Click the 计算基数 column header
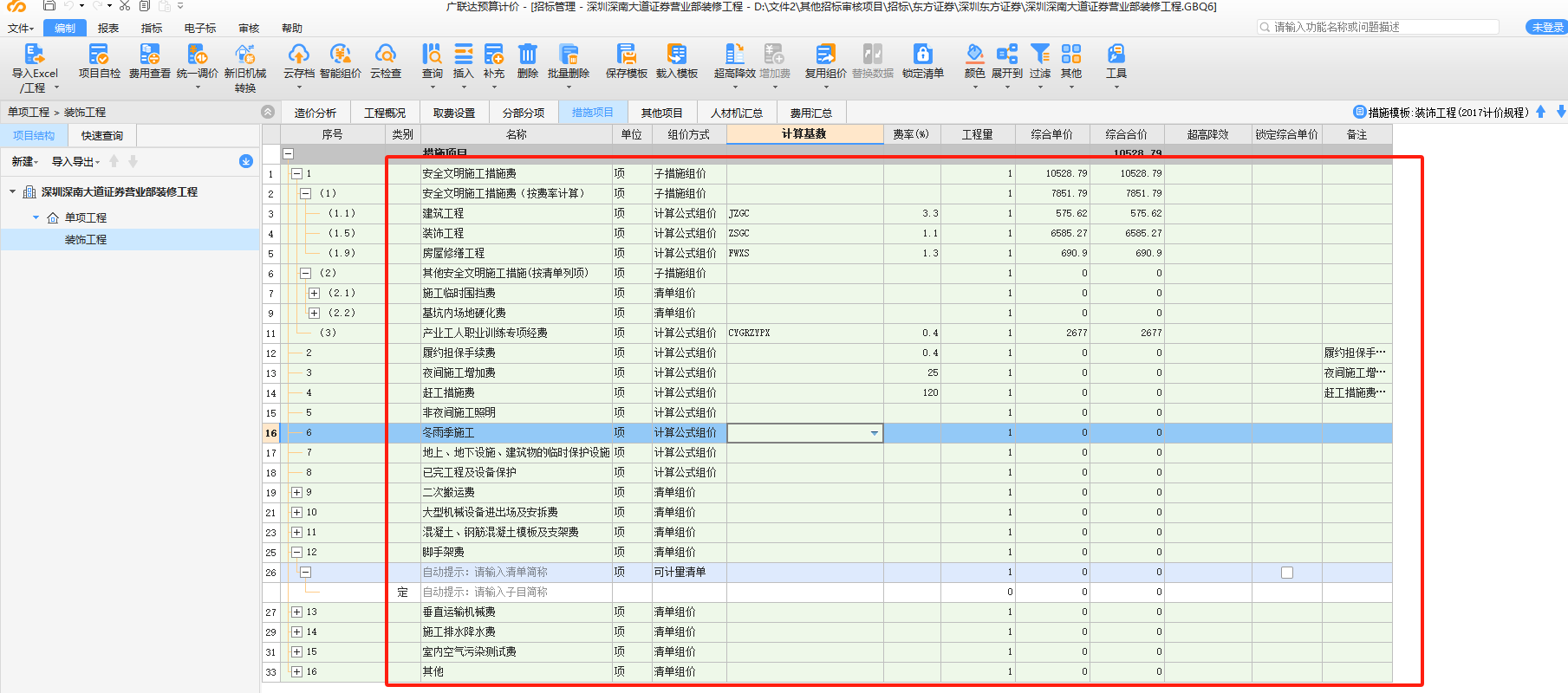The image size is (1568, 693). coord(804,134)
